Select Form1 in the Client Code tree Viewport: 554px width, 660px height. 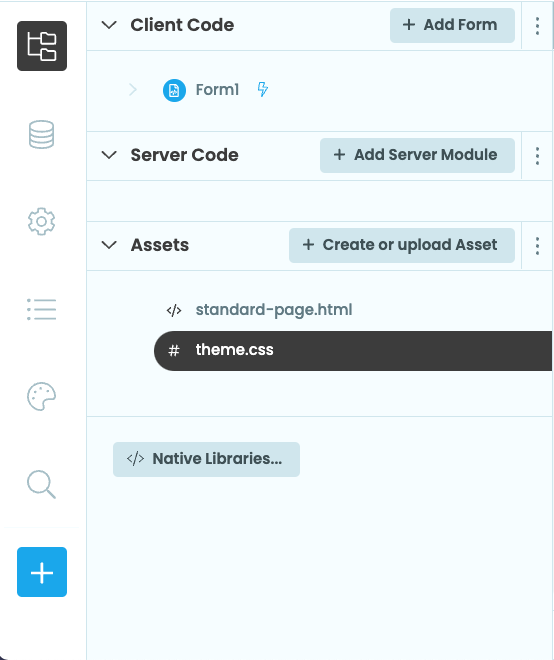[217, 90]
